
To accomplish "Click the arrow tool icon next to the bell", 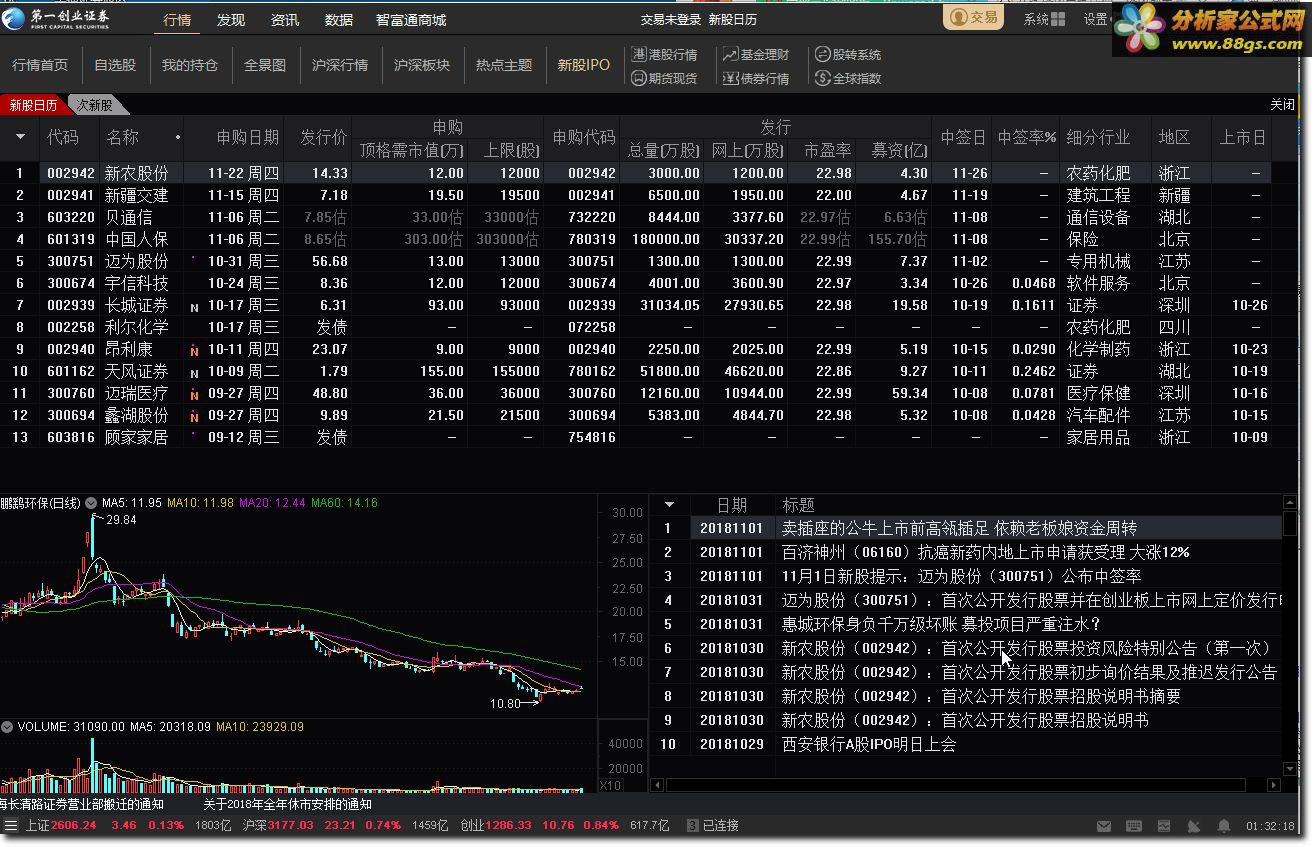I will pos(1193,826).
